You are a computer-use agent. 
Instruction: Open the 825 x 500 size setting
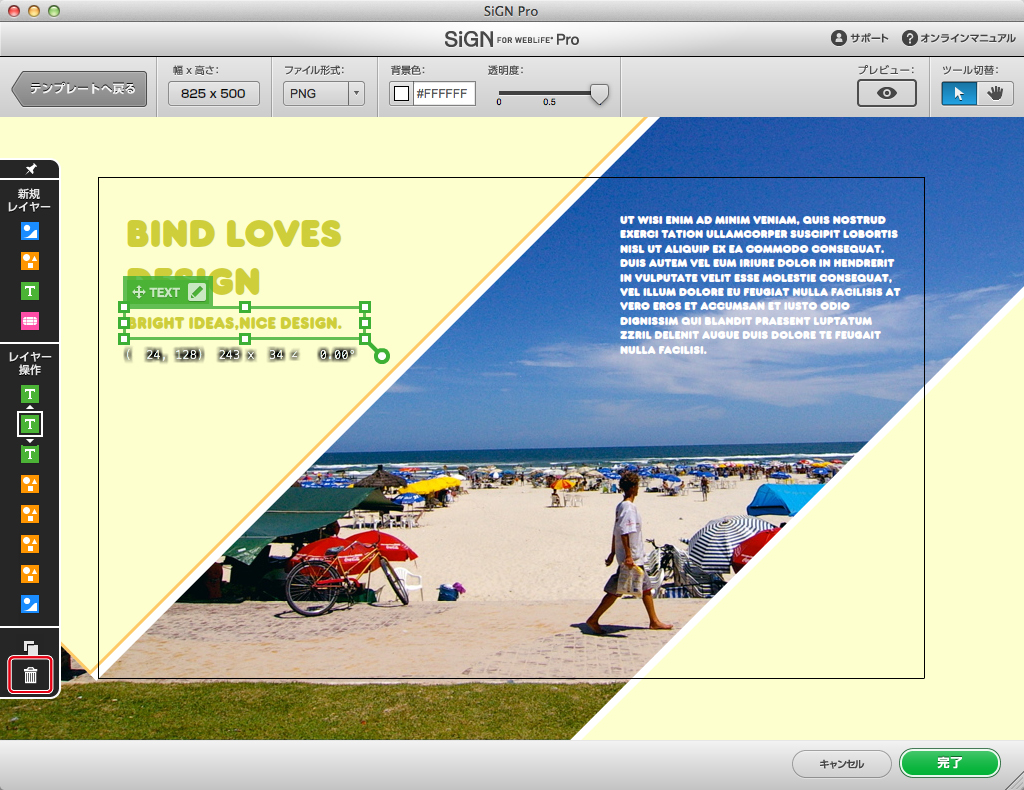point(214,93)
